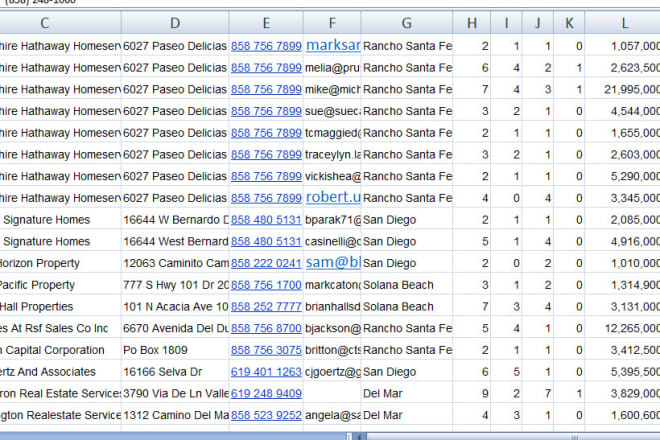This screenshot has height=440, width=660.
Task: Open phone link 858 756 8700
Action: coord(266,328)
